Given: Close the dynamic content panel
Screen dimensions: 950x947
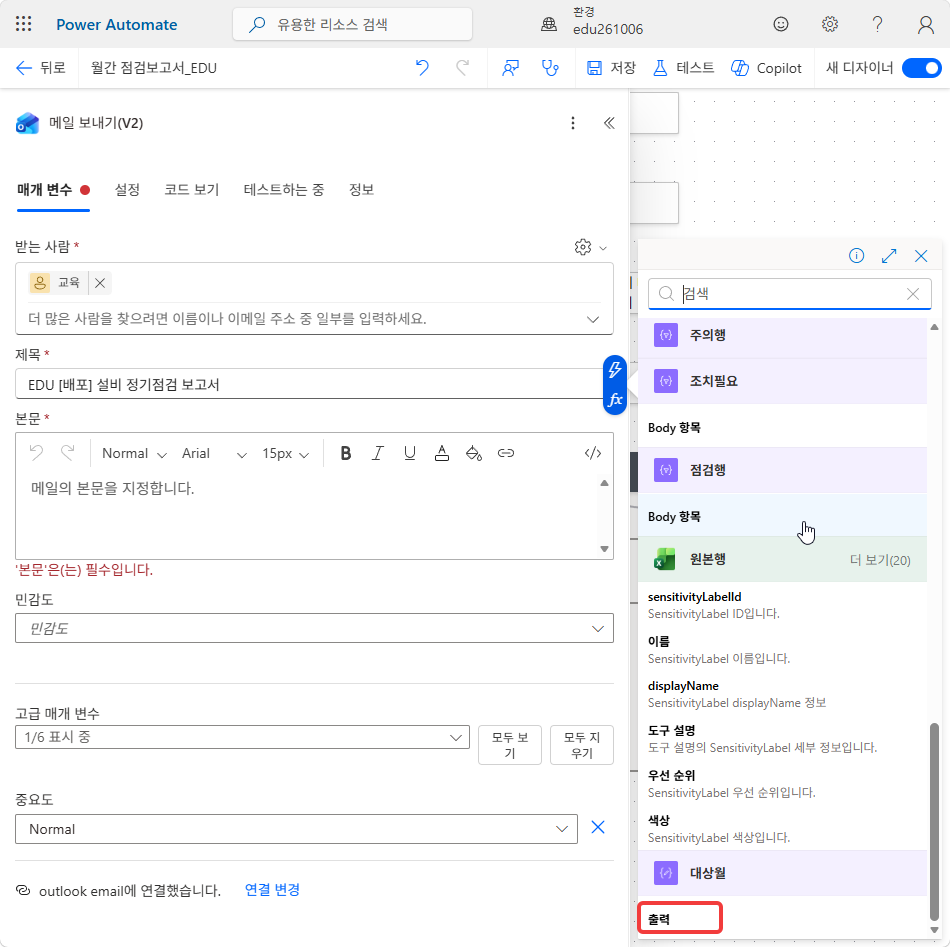Looking at the screenshot, I should click(921, 256).
